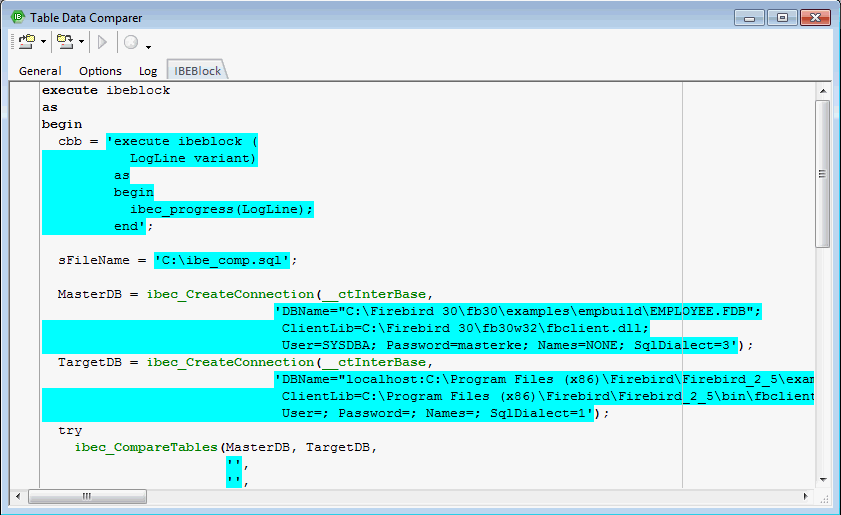Click the 'as' keyword on line two
Screen dimensions: 841x515
tap(50, 107)
